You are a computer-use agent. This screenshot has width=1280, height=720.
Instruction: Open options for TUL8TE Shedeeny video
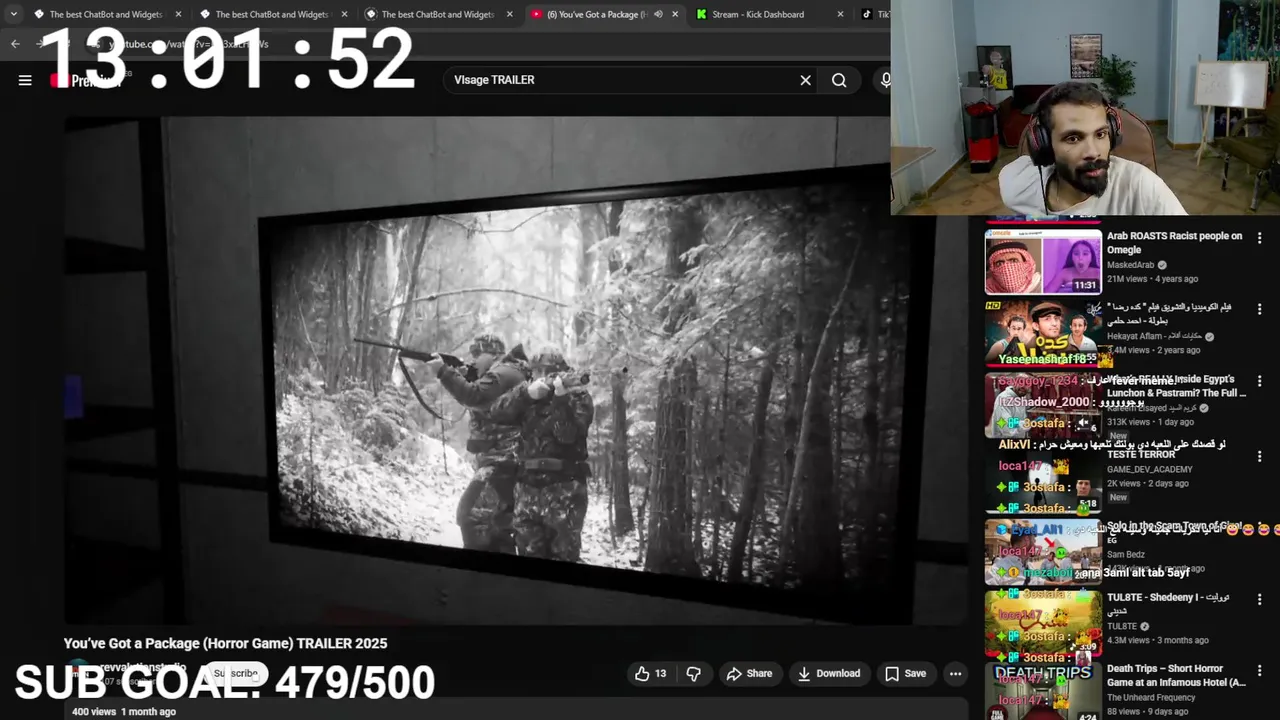click(1259, 599)
